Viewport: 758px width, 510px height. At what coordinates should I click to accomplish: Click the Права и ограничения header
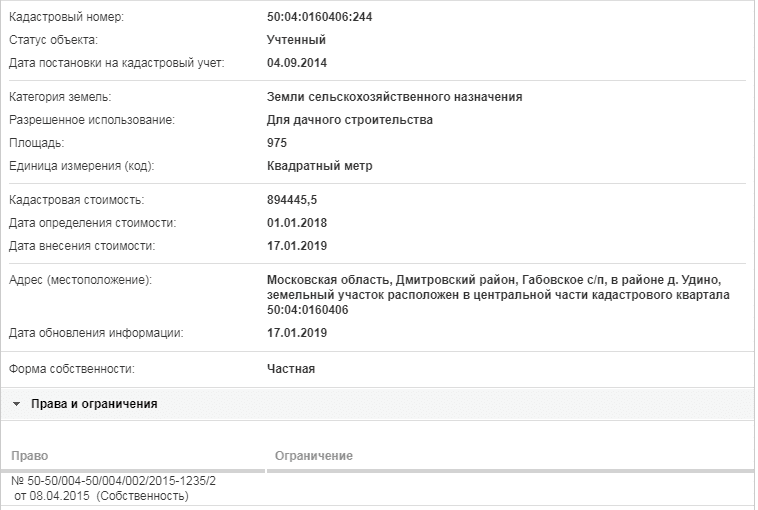click(x=94, y=404)
